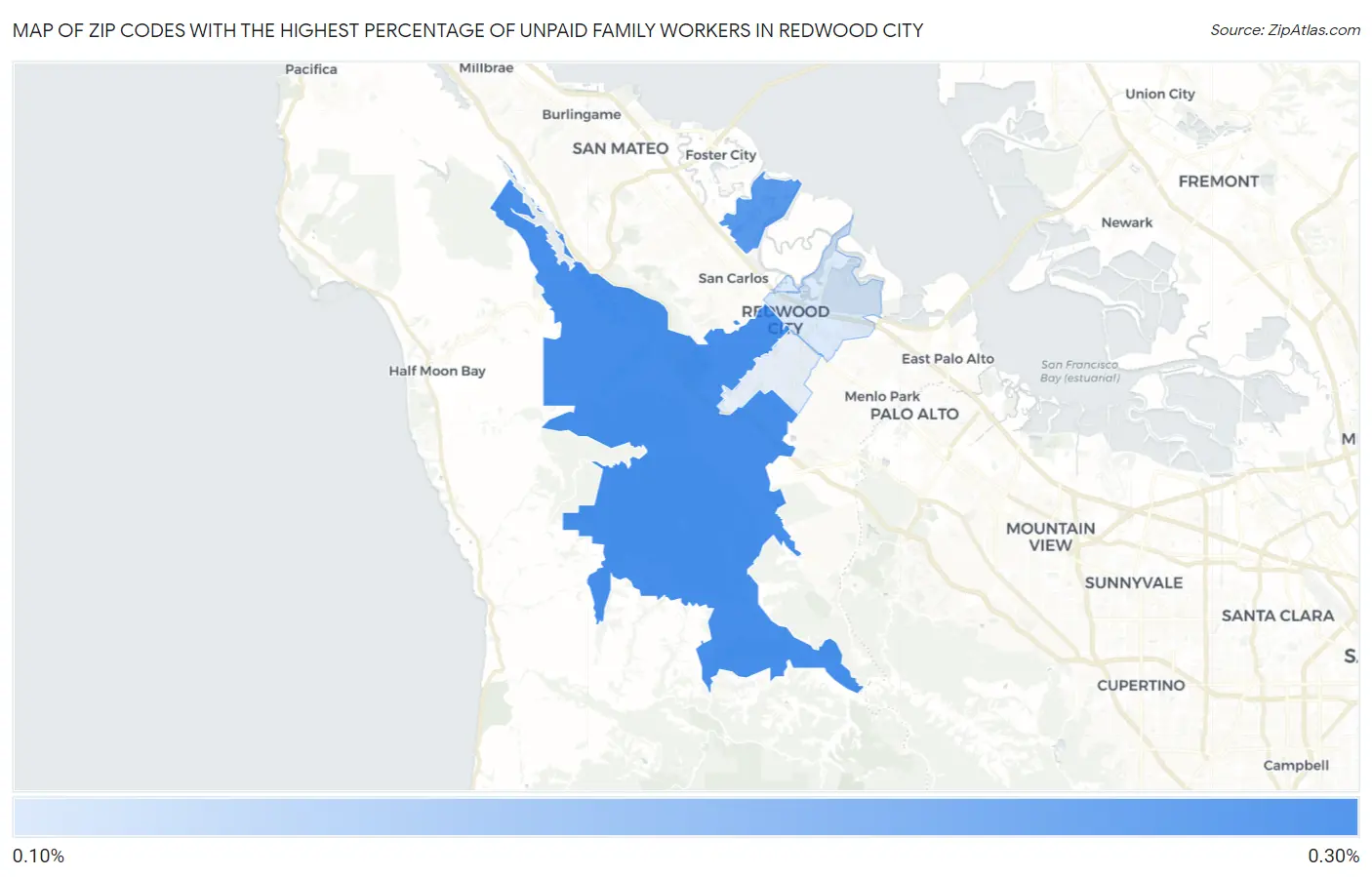Click the REDWOOD CITY label

[786, 320]
